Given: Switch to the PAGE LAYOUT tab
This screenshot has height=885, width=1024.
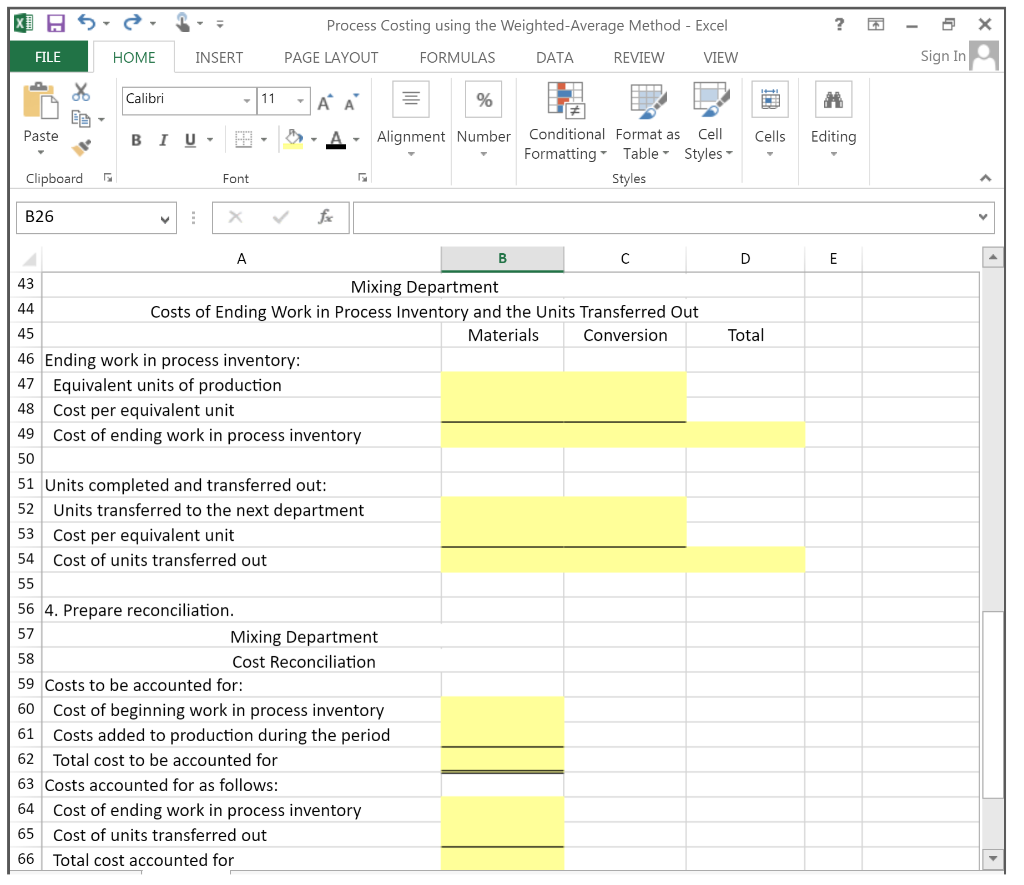Looking at the screenshot, I should [x=331, y=57].
